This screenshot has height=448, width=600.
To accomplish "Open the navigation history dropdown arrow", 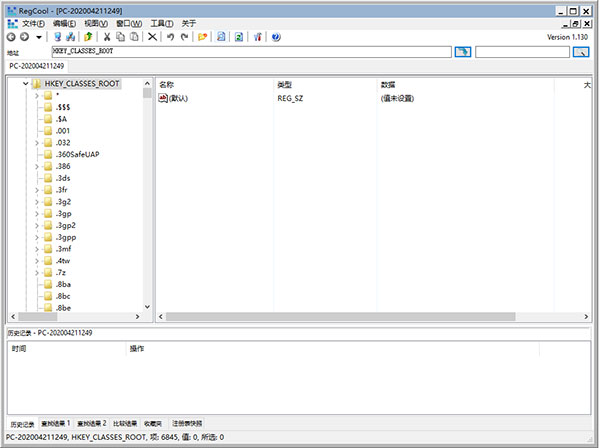I will [x=39, y=37].
